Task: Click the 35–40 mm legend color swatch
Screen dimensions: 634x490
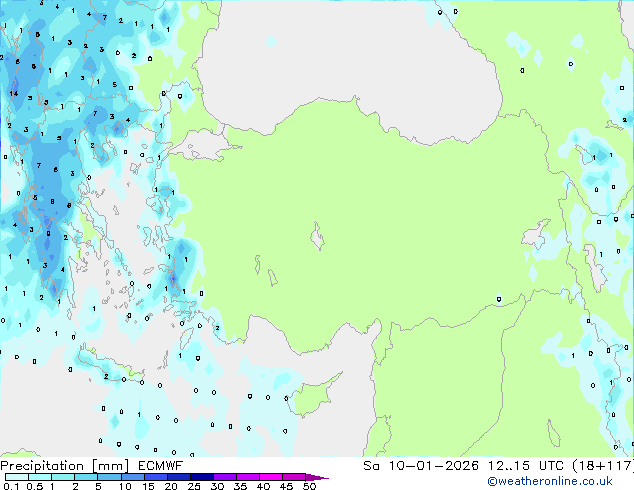Action: coord(247,477)
